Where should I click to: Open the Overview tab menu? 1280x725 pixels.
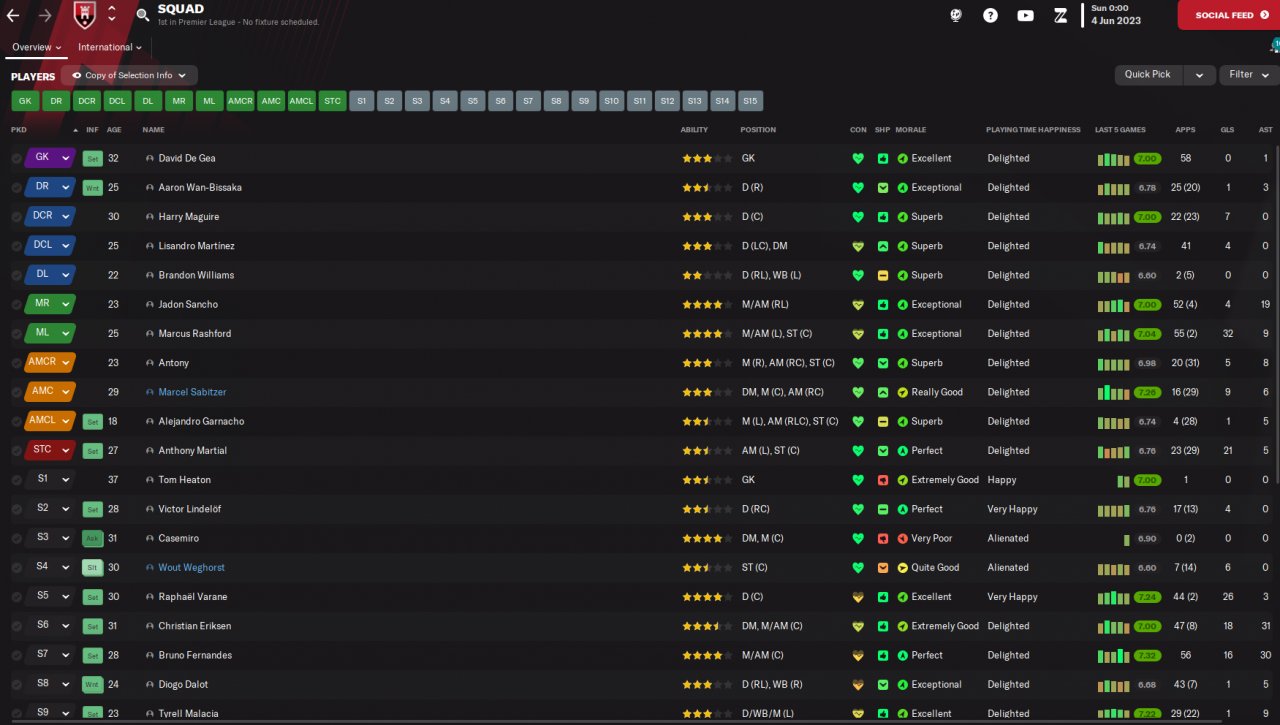[x=37, y=47]
